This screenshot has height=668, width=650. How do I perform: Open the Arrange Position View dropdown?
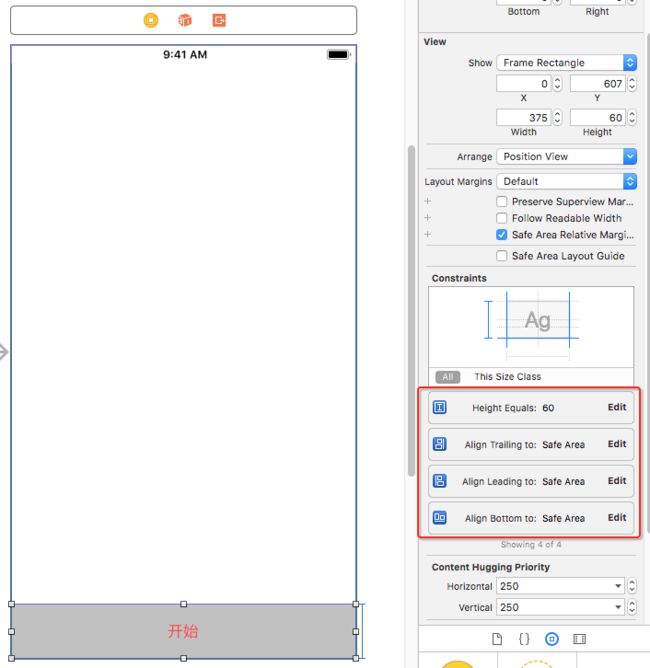567,156
